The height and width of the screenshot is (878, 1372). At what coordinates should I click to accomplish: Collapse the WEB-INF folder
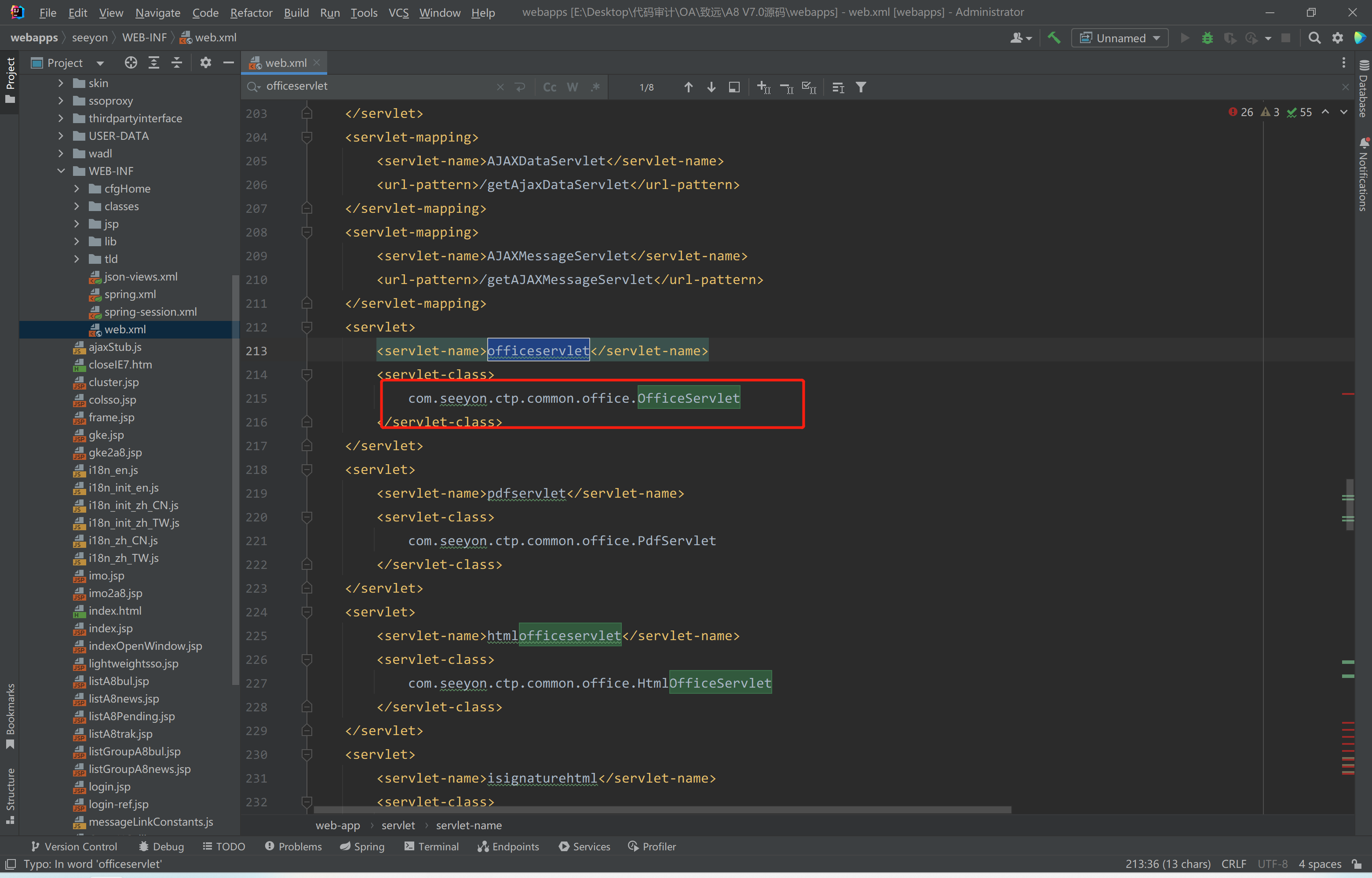(x=61, y=171)
